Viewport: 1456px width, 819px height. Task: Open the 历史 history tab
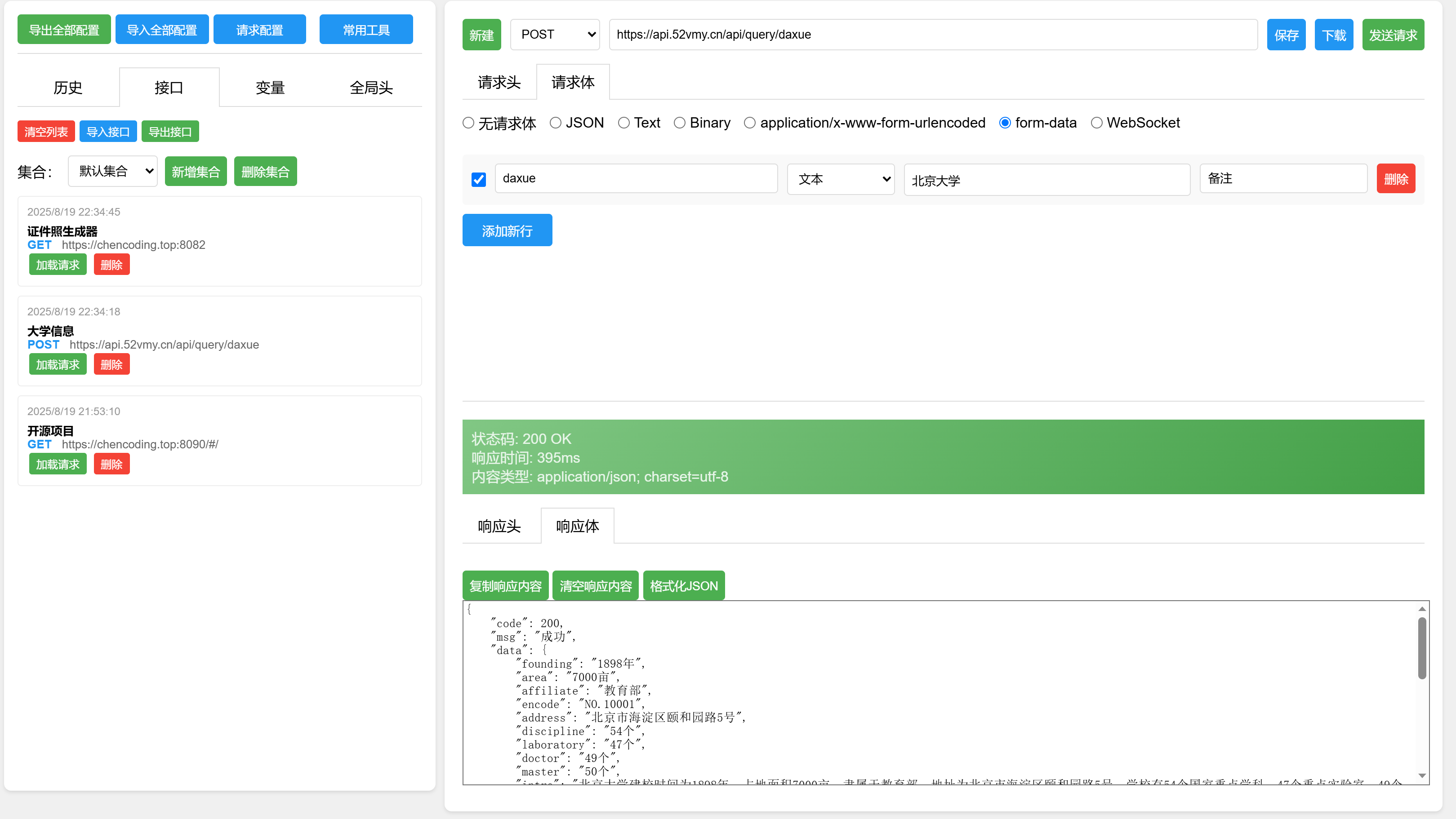tap(68, 88)
